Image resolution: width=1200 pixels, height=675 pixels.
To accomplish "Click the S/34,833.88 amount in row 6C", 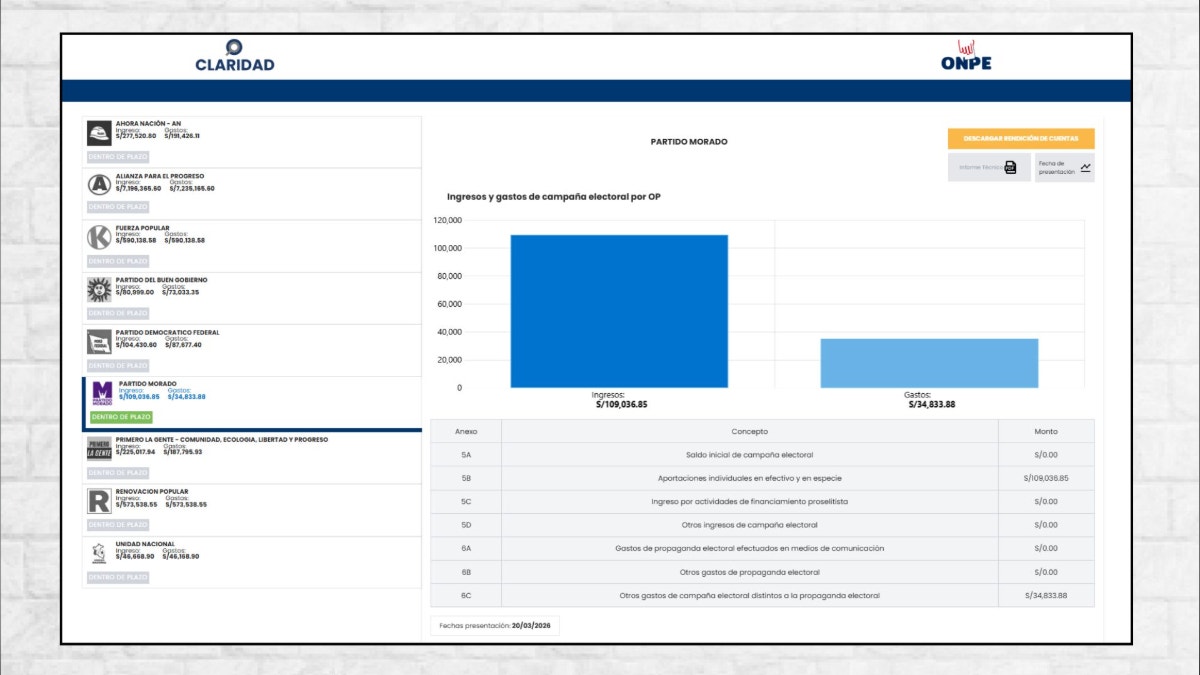I will [1046, 595].
